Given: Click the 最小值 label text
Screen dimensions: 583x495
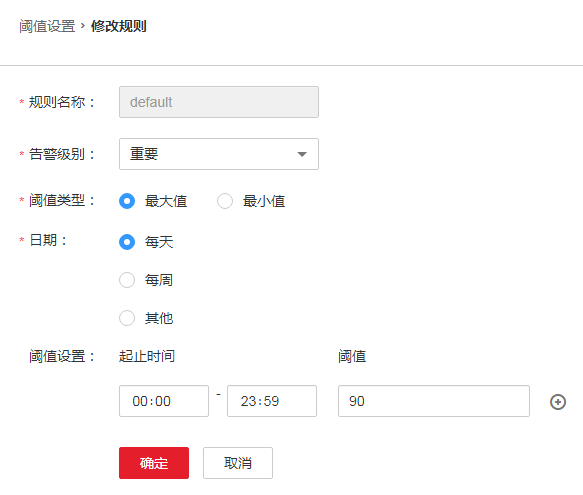Looking at the screenshot, I should 264,201.
